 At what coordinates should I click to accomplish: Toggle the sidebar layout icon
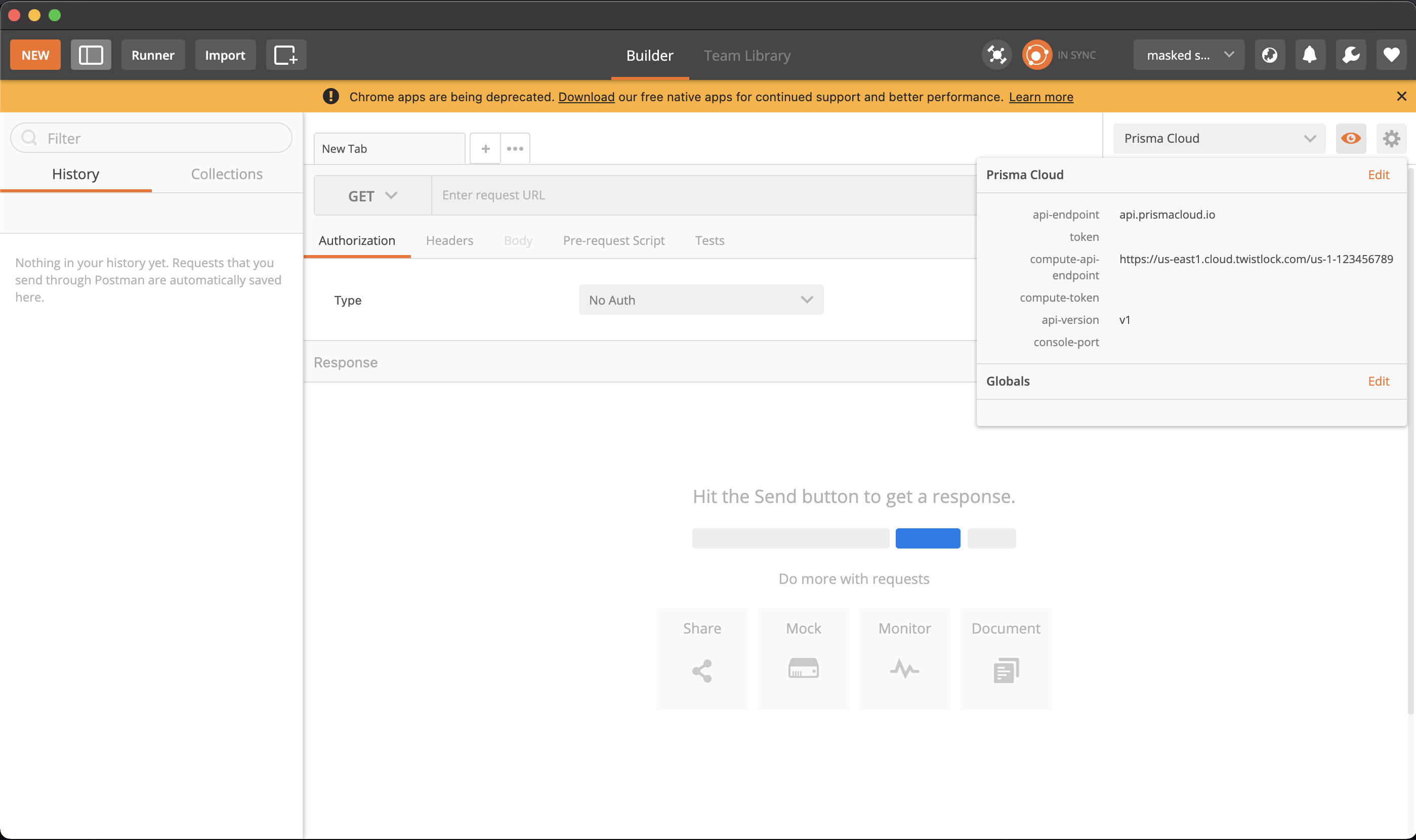[x=91, y=55]
